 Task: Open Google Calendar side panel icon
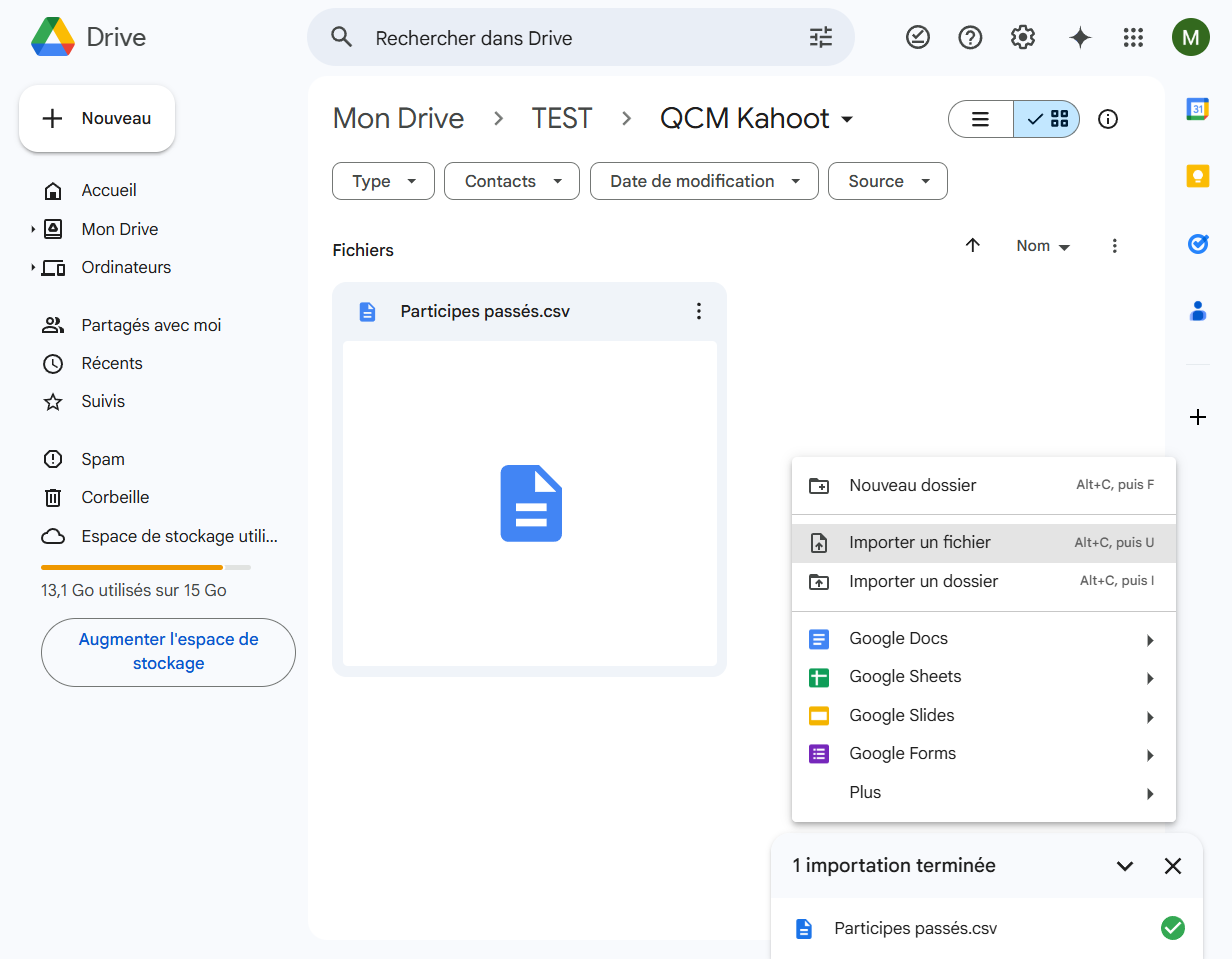[x=1198, y=109]
